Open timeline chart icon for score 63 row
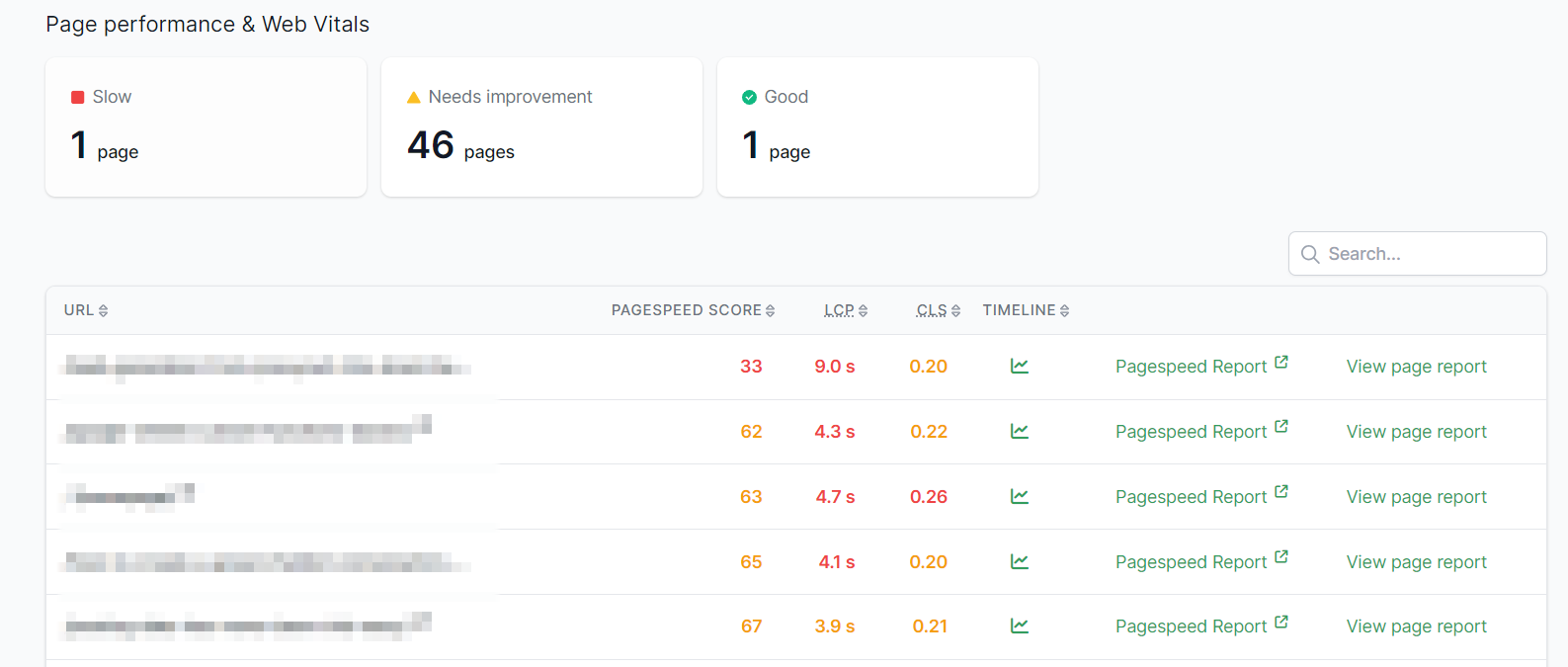This screenshot has height=667, width=1568. point(1020,497)
